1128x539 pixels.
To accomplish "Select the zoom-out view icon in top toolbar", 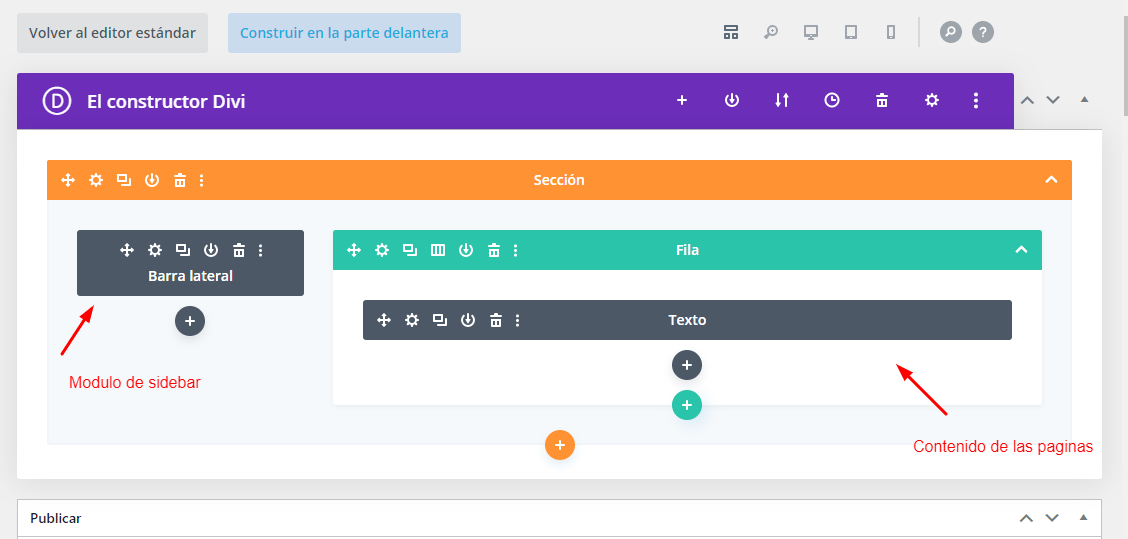I will [771, 32].
